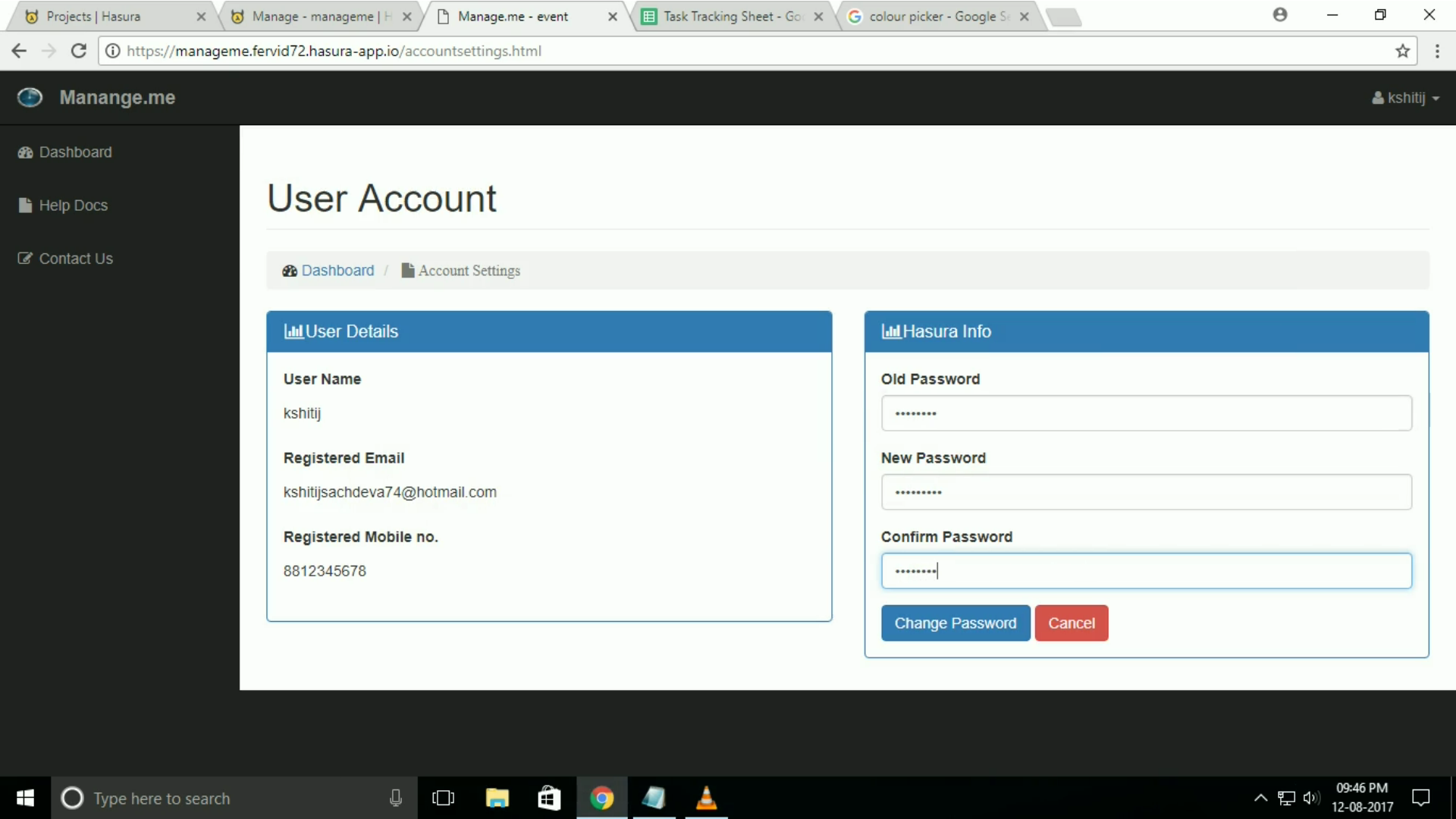Click the Change Password button
Viewport: 1456px width, 819px height.
pos(955,623)
